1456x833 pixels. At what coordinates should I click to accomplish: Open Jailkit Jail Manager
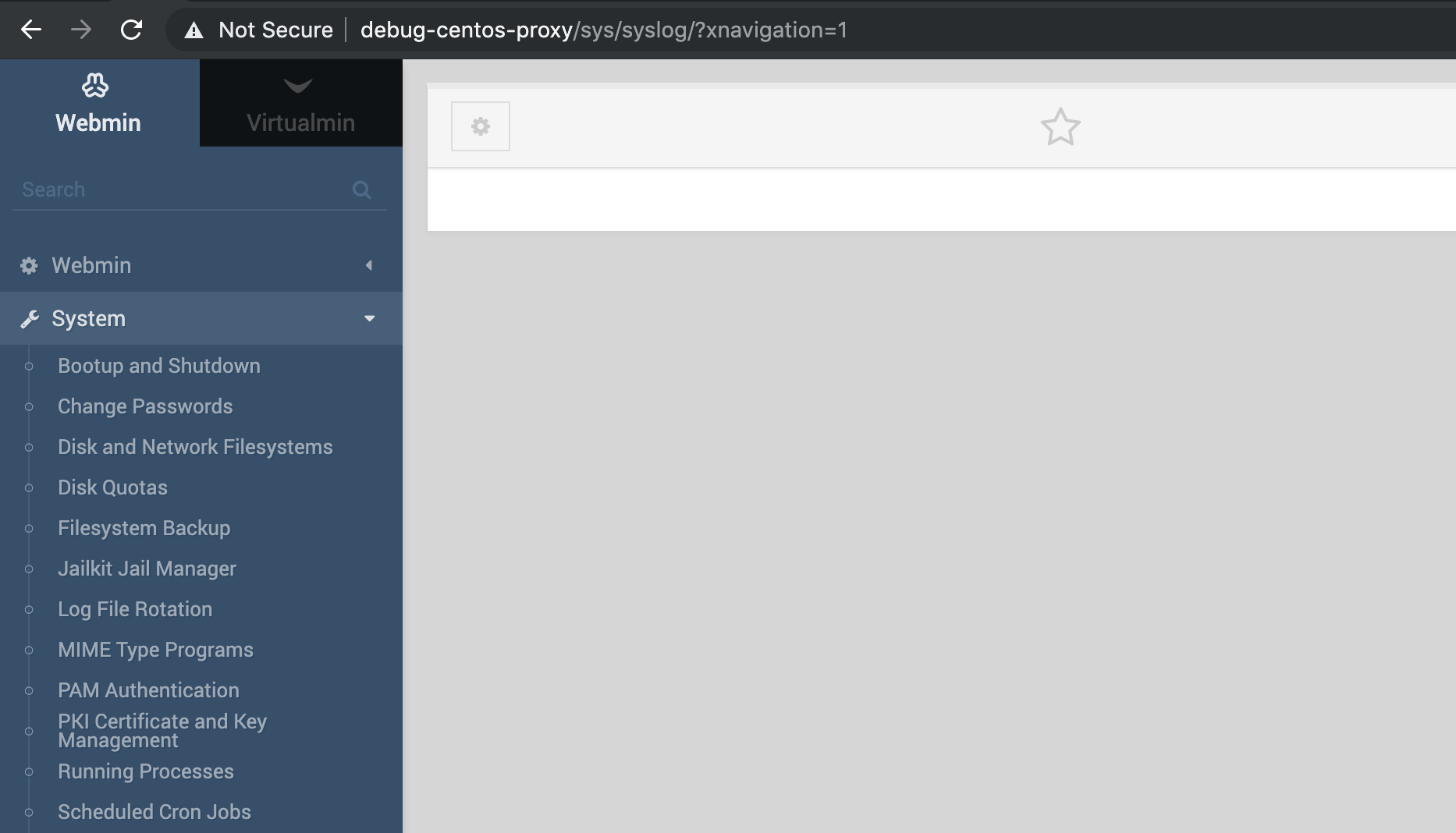147,569
